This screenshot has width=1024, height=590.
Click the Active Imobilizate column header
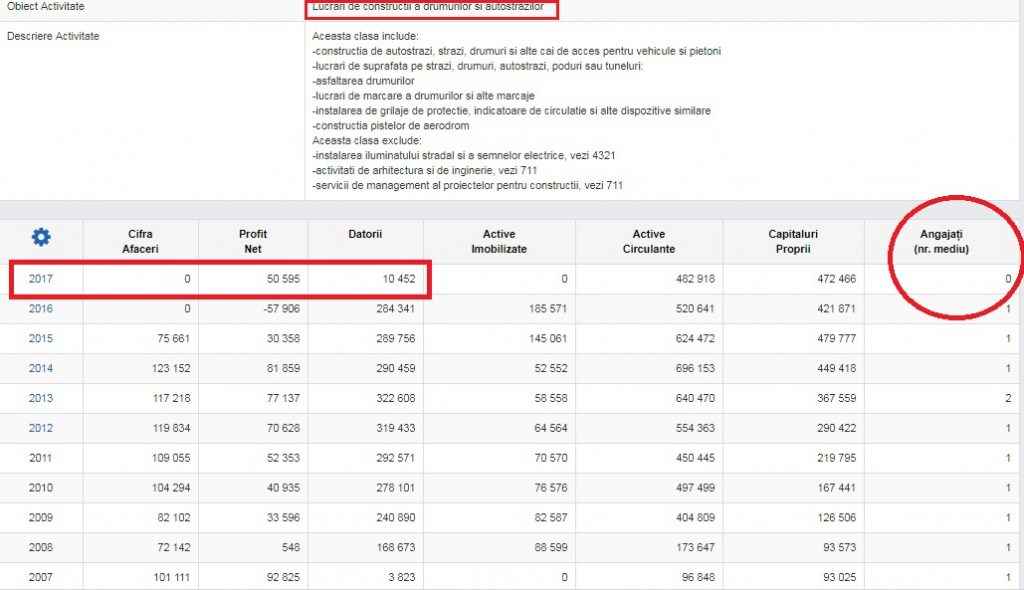coord(499,241)
